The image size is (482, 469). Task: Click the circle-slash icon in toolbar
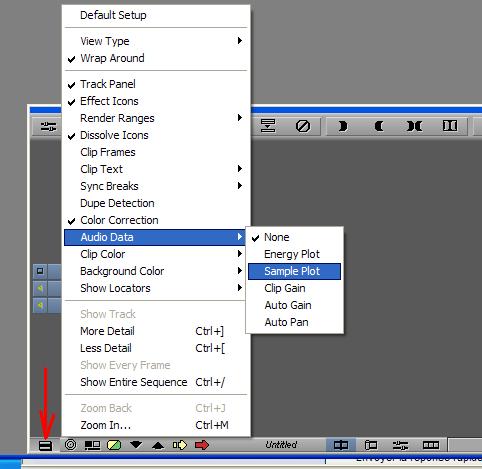pos(303,126)
